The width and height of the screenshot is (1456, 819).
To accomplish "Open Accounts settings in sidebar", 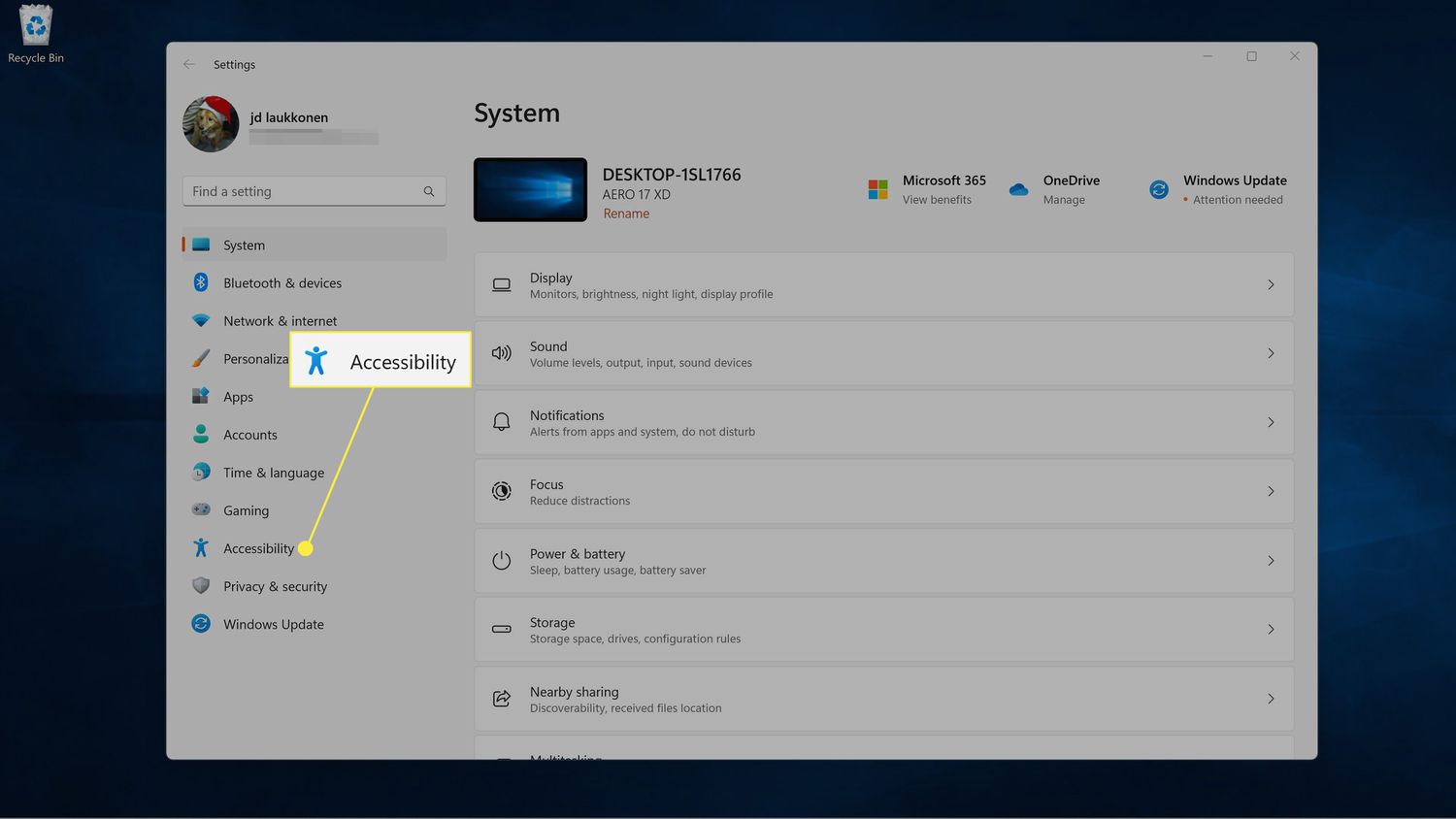I will click(x=314, y=434).
